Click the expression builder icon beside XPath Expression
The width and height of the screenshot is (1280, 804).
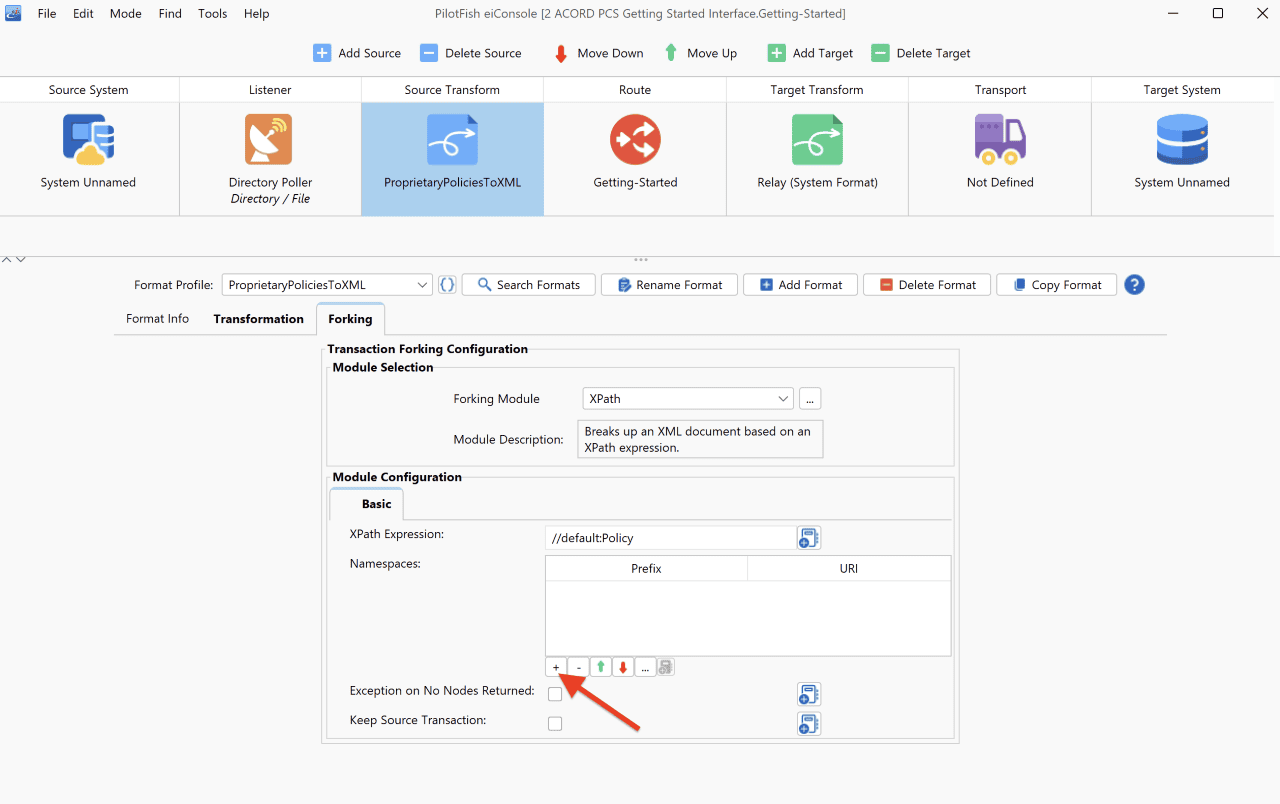point(809,538)
